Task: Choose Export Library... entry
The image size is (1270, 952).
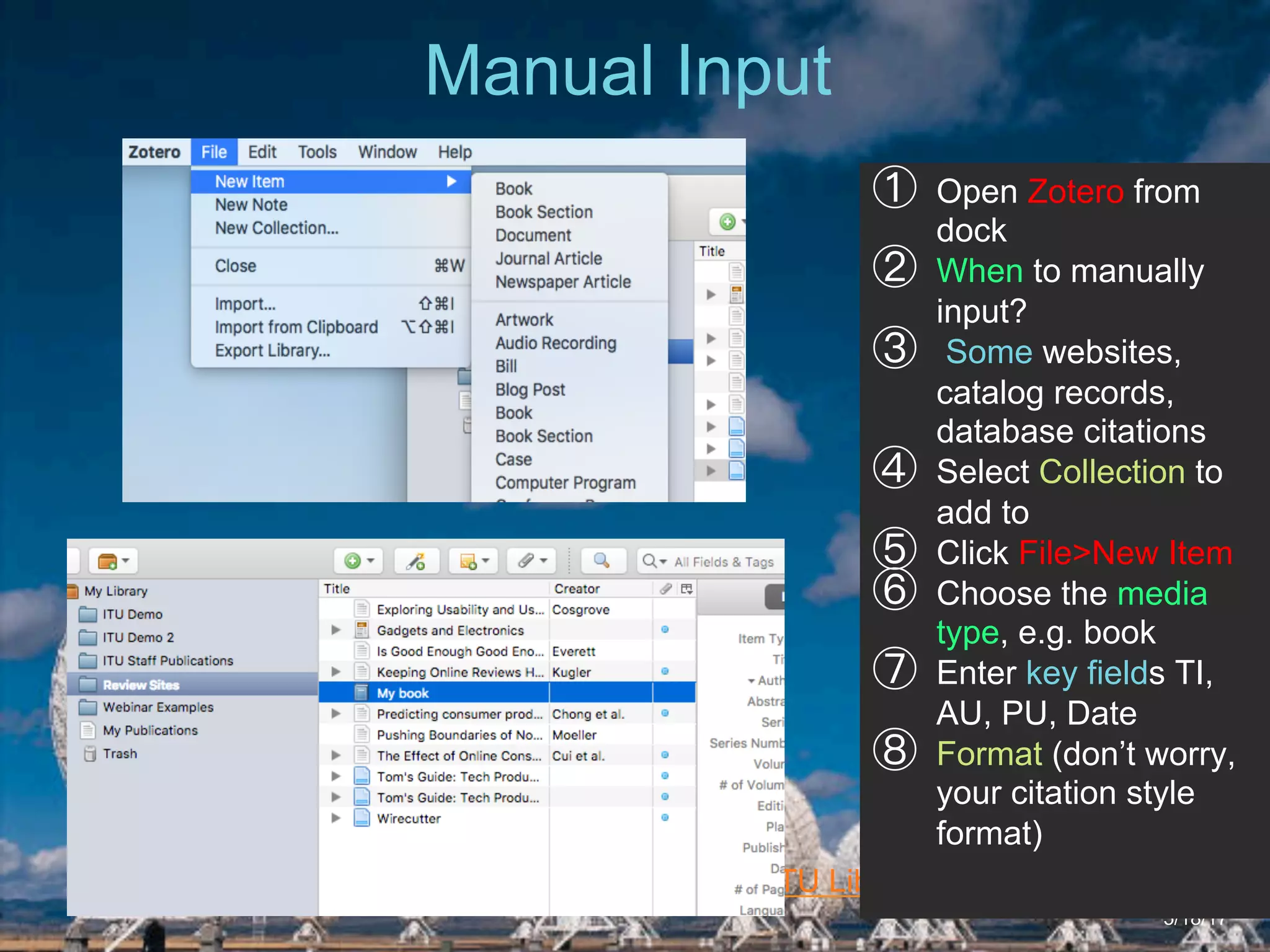Action: [272, 350]
